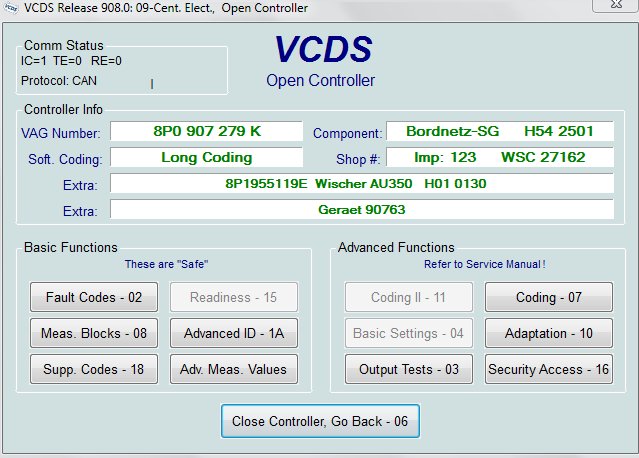Screen dimensions: 639x458
Task: Open Adv. Meas. Values
Action: click(x=234, y=369)
